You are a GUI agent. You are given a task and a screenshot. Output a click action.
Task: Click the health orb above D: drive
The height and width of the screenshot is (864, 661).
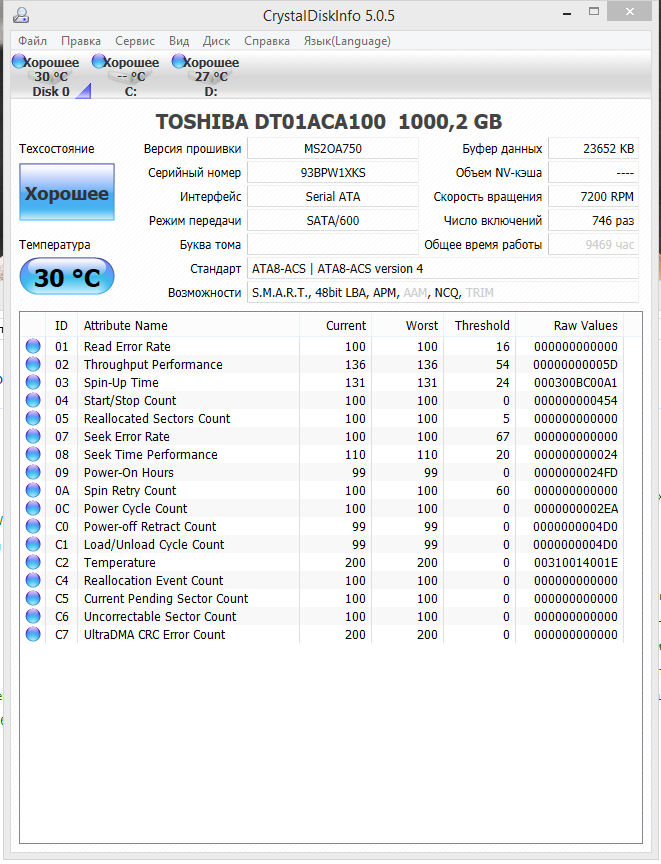pos(179,61)
